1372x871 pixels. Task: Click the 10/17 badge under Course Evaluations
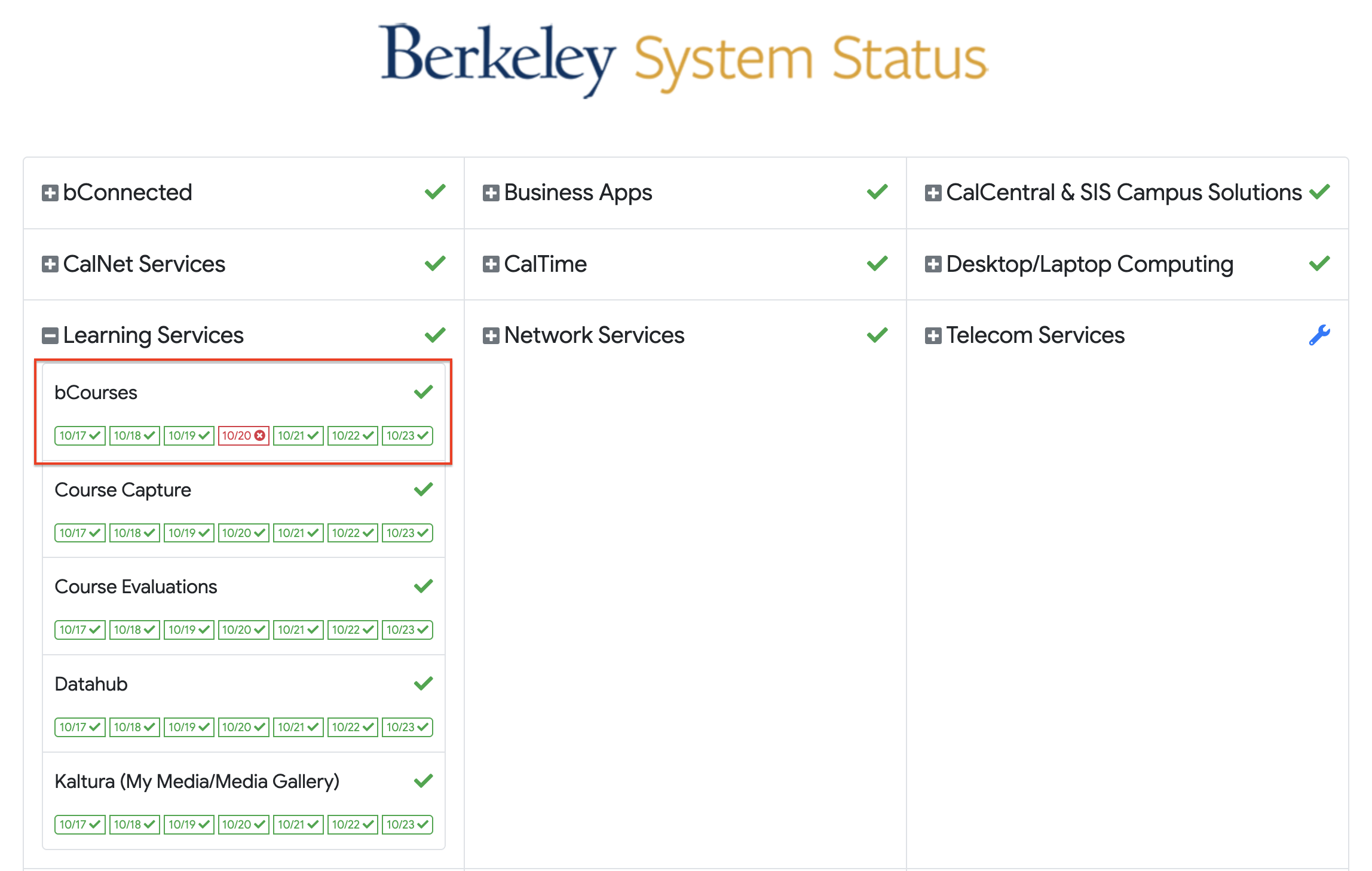point(79,629)
